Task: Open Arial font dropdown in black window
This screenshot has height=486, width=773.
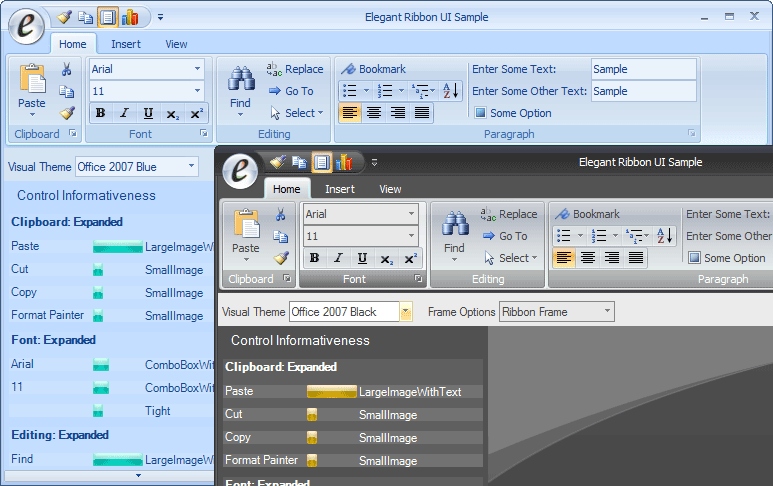Action: point(411,214)
